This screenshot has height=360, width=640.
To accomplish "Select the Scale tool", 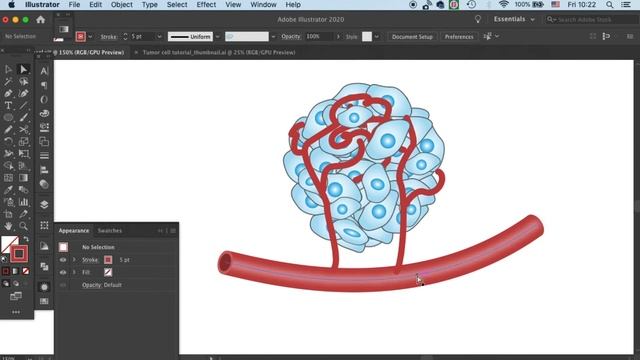I will point(23,142).
